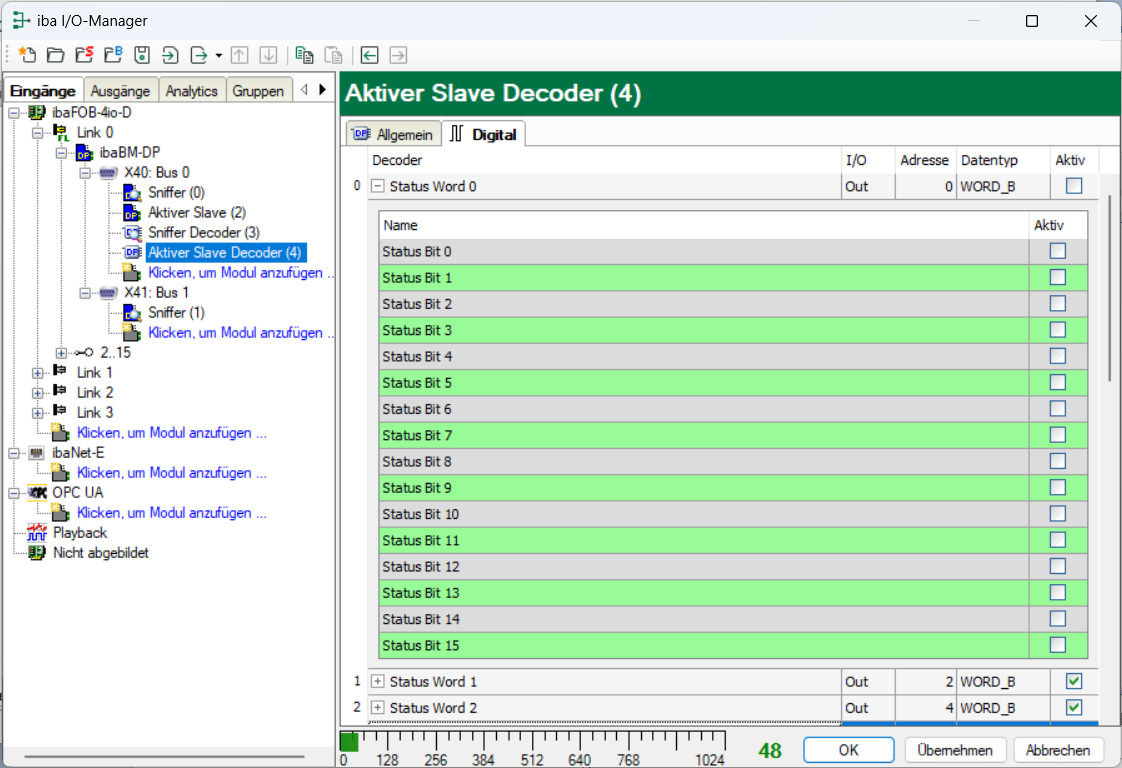
Task: Switch to the Gruppen tab
Action: coord(258,91)
